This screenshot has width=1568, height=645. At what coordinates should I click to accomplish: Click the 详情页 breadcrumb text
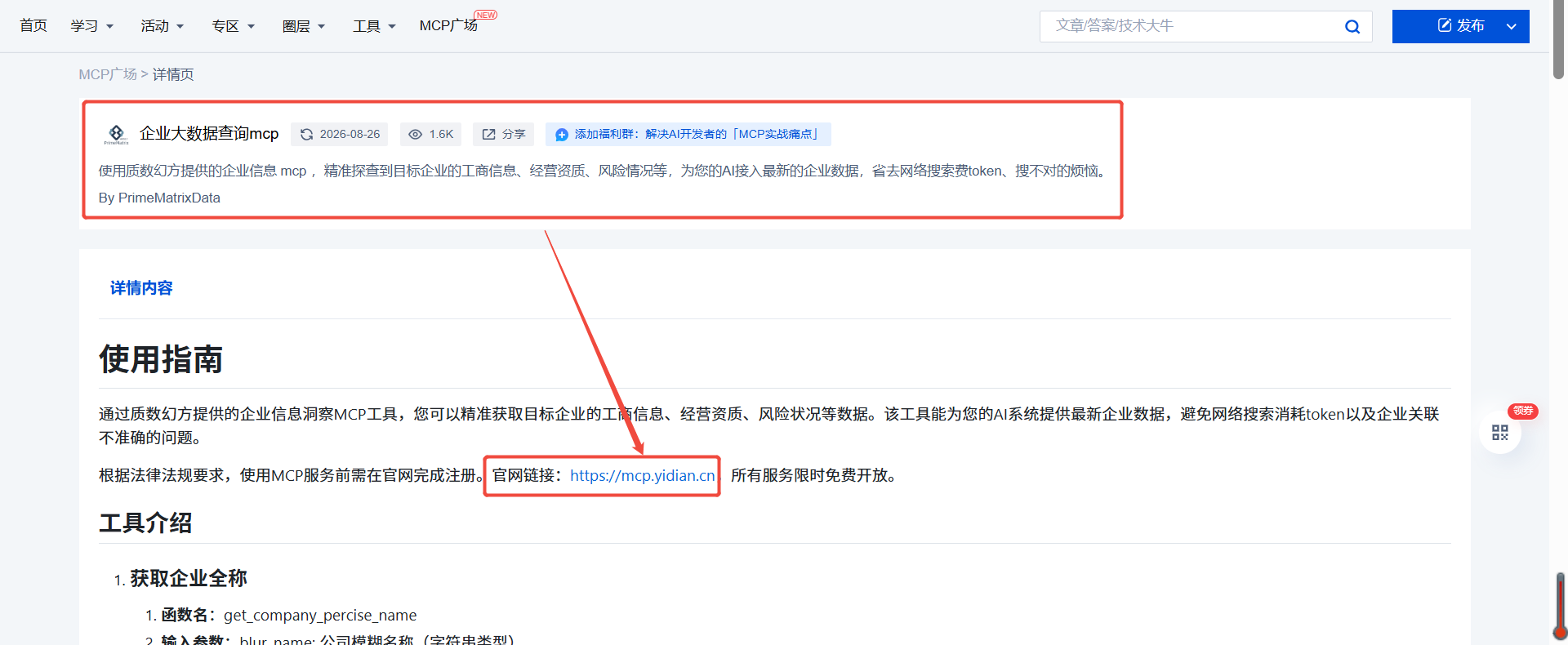[173, 74]
